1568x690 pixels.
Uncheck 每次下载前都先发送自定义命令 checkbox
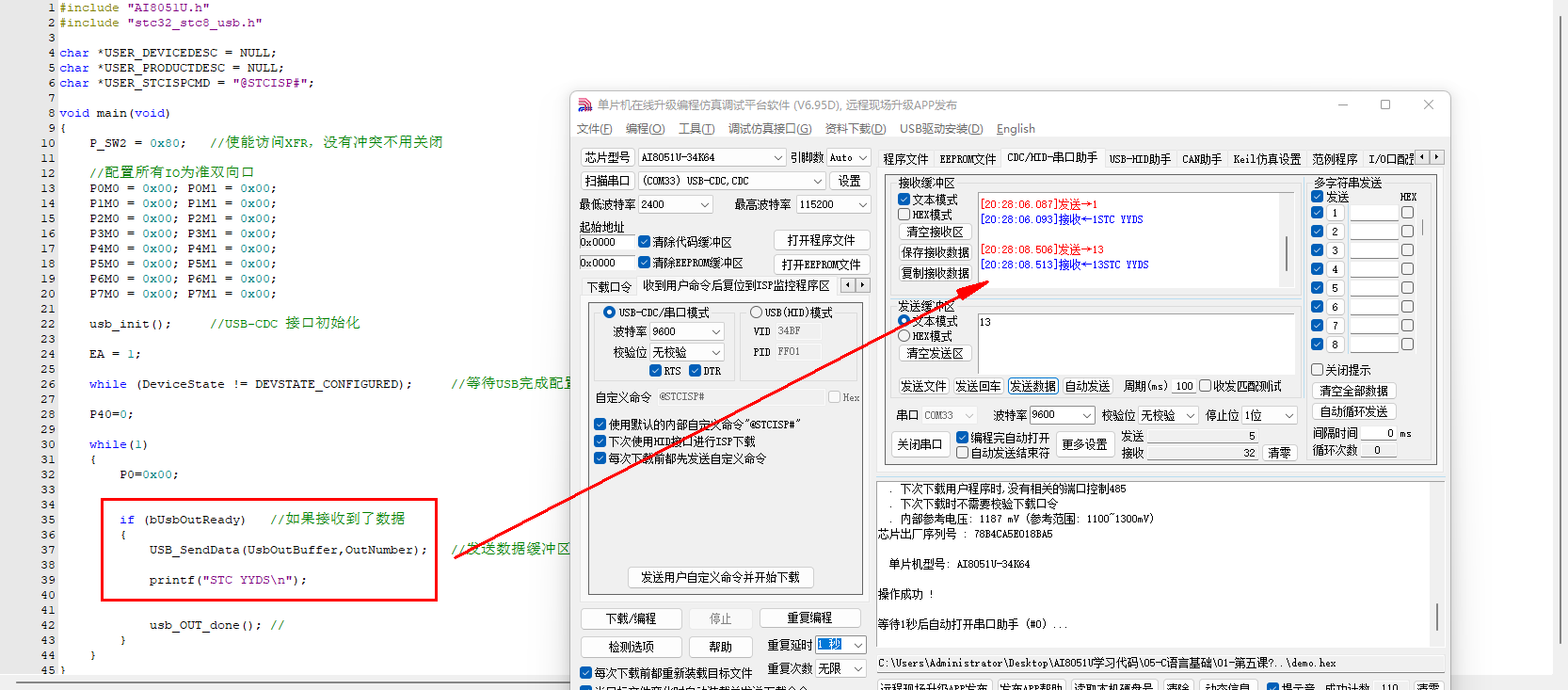click(x=600, y=458)
